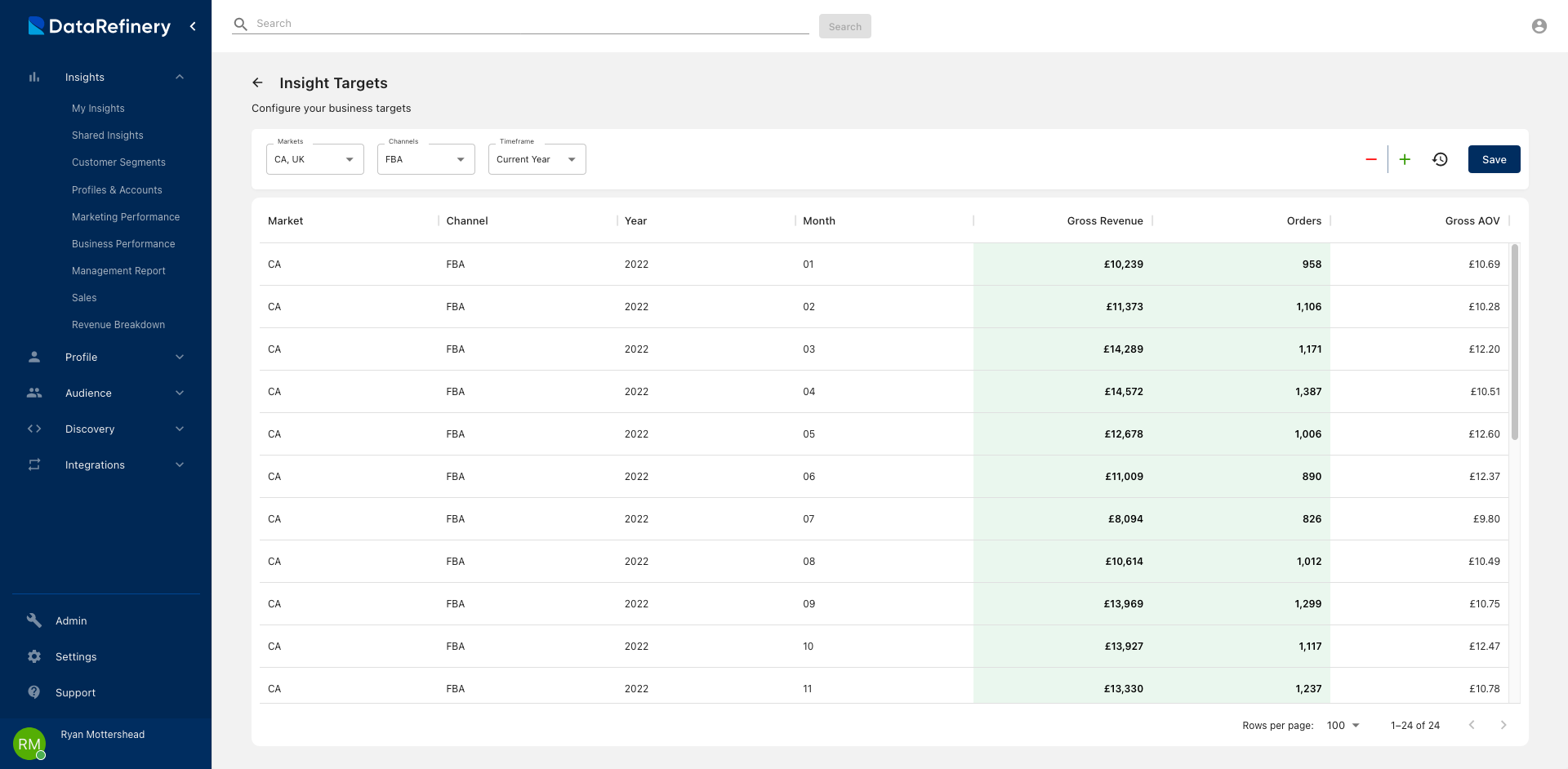The height and width of the screenshot is (769, 1568).
Task: Click the green plus add row icon
Action: point(1405,159)
